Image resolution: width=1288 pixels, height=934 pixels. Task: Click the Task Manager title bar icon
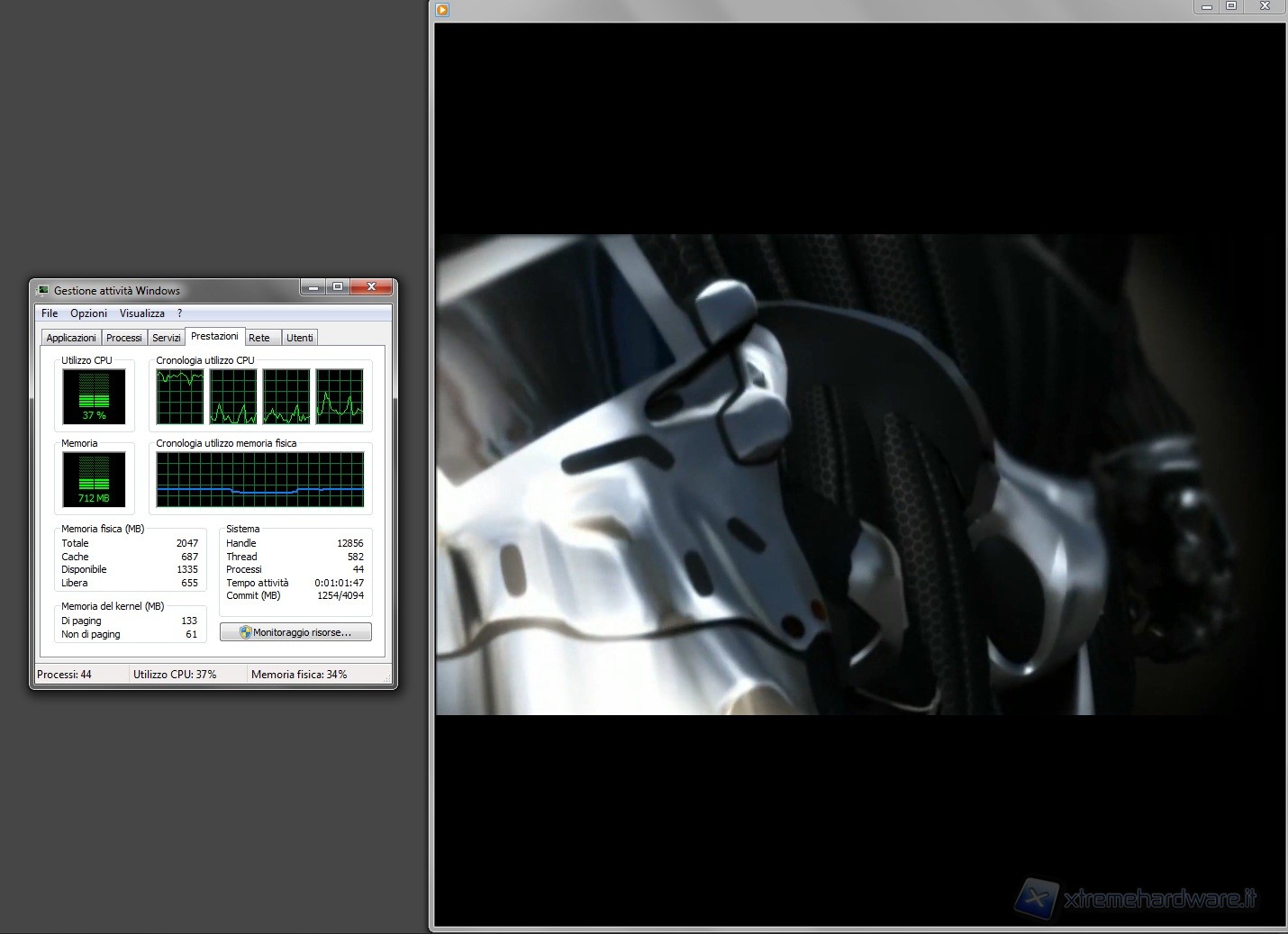[x=42, y=290]
